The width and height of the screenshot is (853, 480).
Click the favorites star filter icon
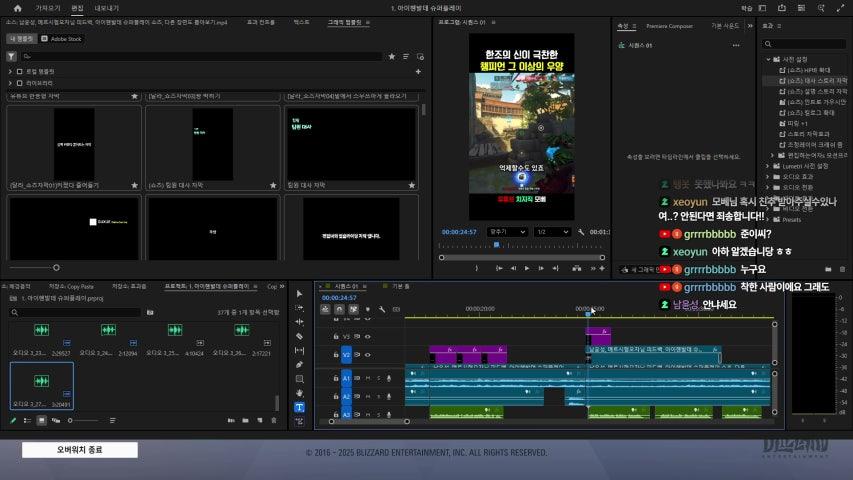tap(391, 57)
